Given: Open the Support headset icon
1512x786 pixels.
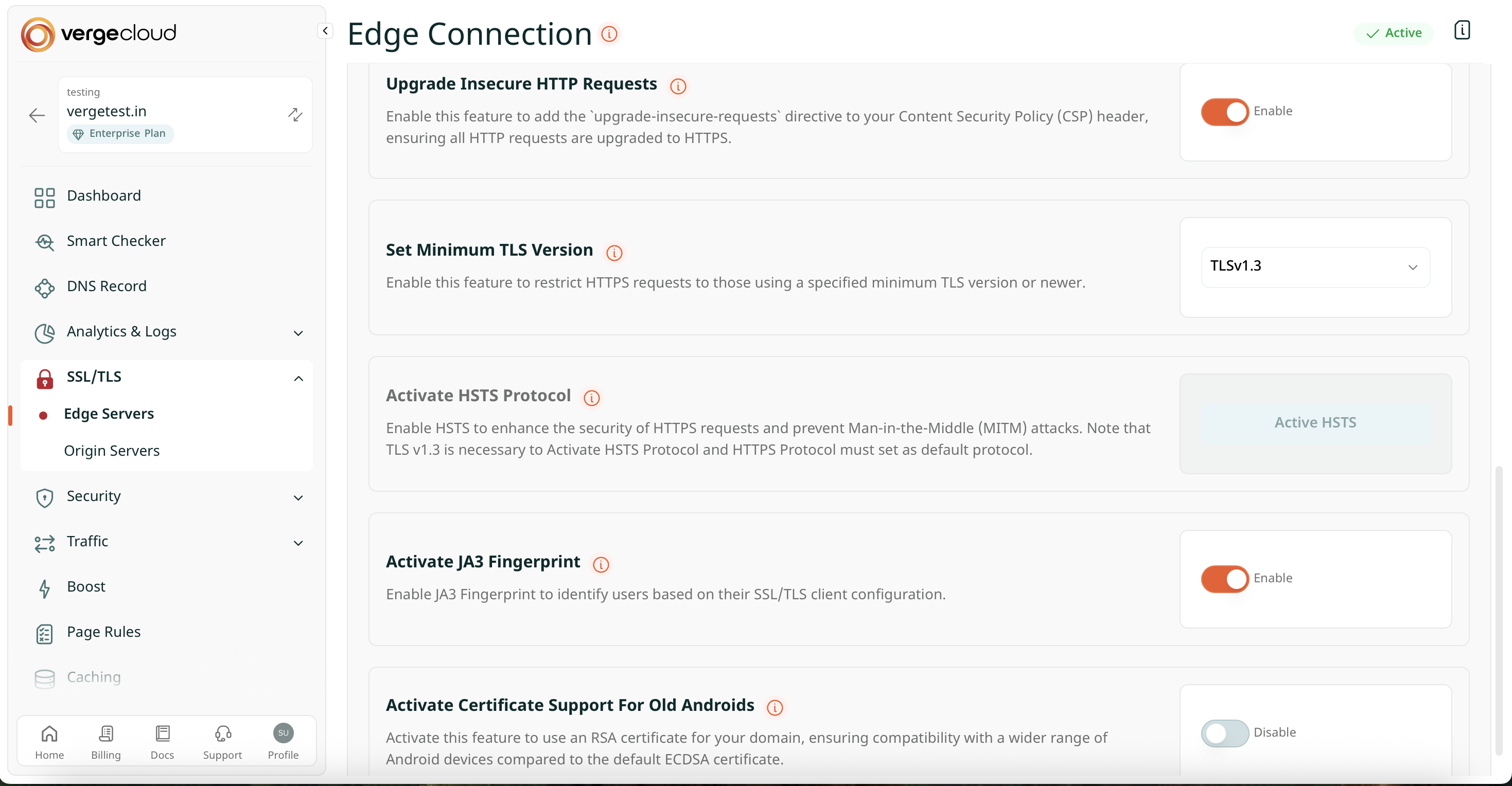Looking at the screenshot, I should [222, 733].
